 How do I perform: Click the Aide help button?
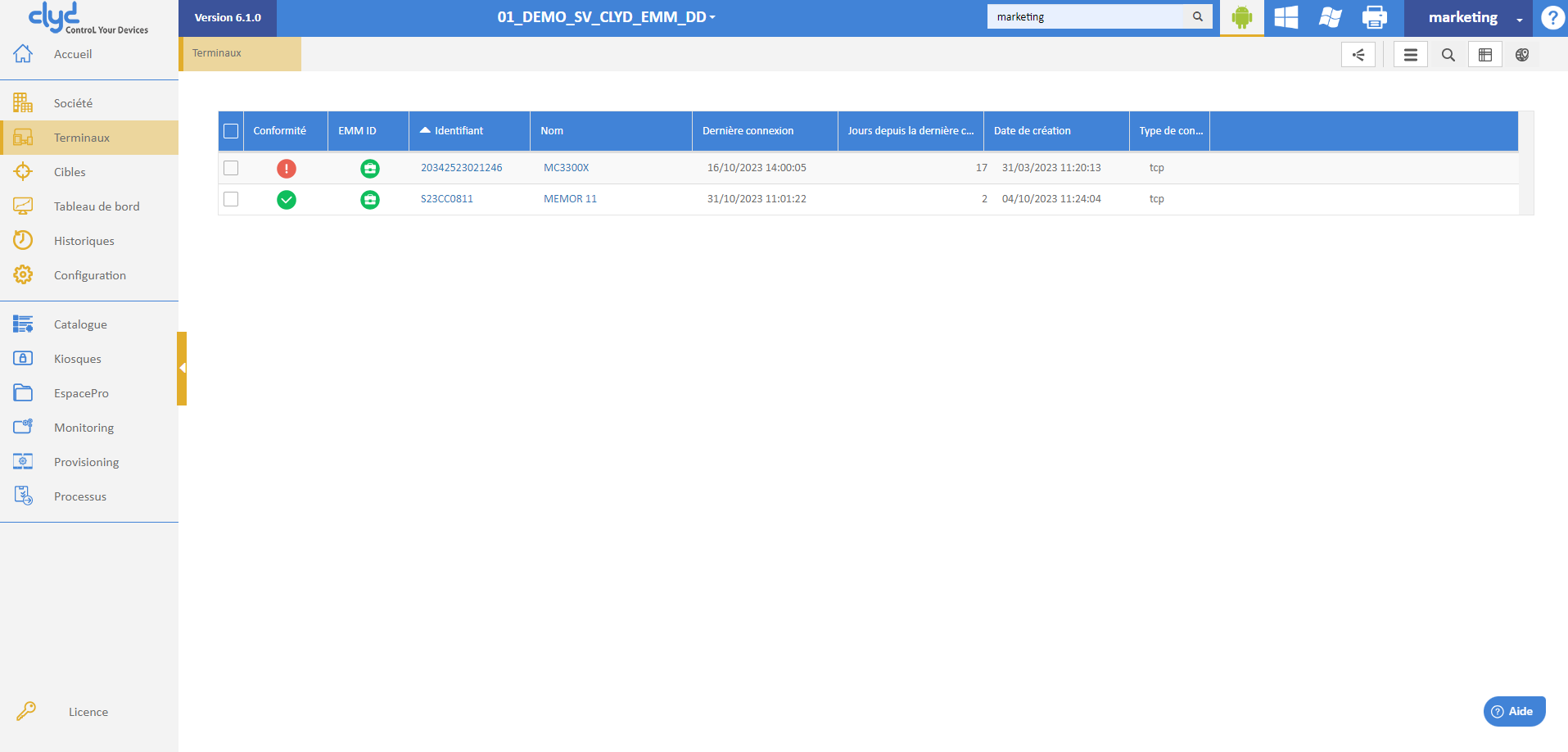pos(1515,711)
